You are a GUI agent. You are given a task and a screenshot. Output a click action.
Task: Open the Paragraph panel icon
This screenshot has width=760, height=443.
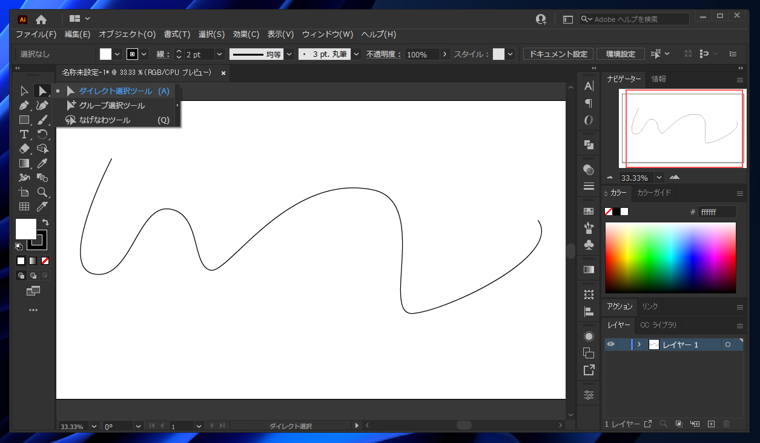(x=589, y=103)
